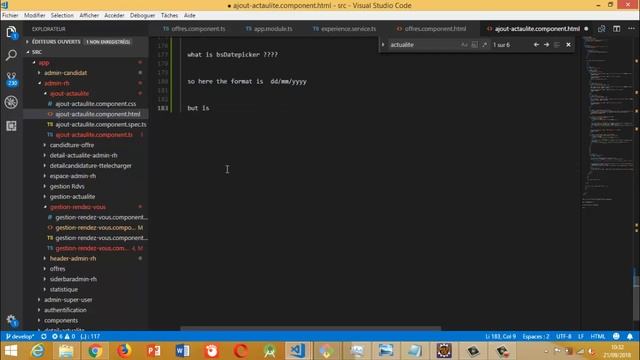Open the Modifier menu
Image resolution: width=640 pixels, height=360 pixels.
point(35,15)
